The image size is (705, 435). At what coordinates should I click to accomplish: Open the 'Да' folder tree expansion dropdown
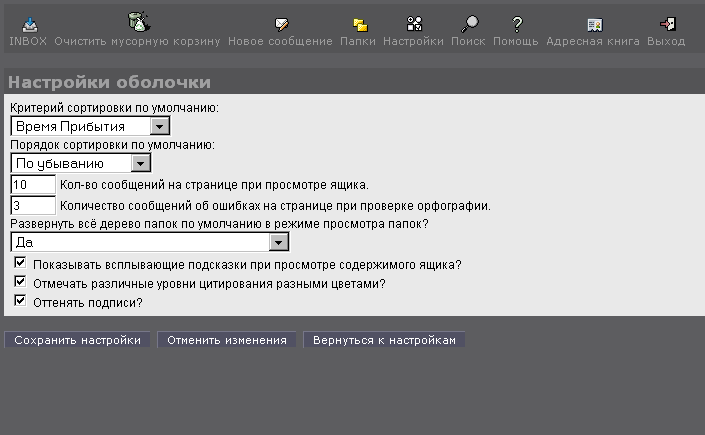[150, 242]
